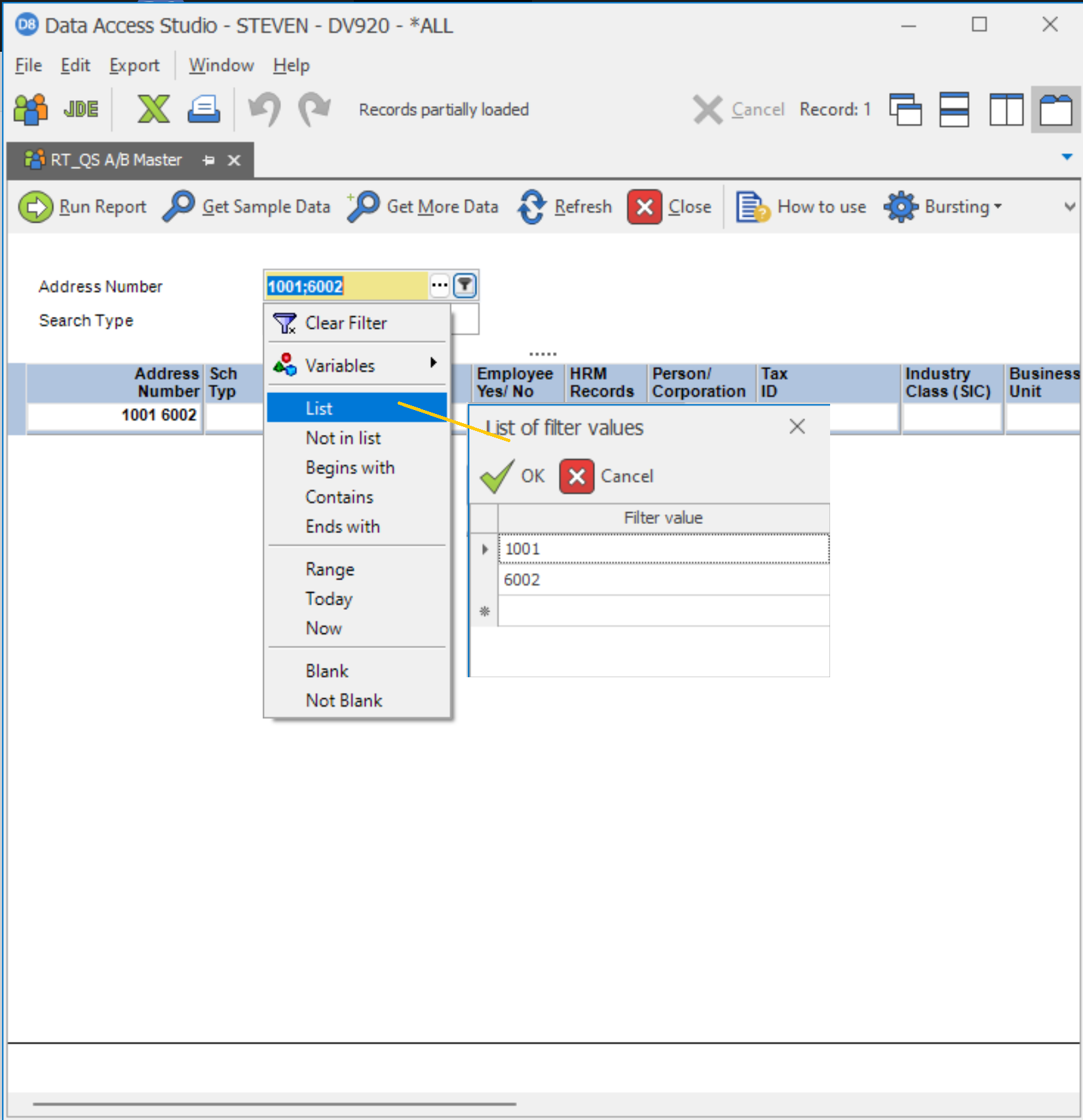The width and height of the screenshot is (1083, 1120).
Task: Click the Employee Yes/No column header
Action: [x=518, y=383]
